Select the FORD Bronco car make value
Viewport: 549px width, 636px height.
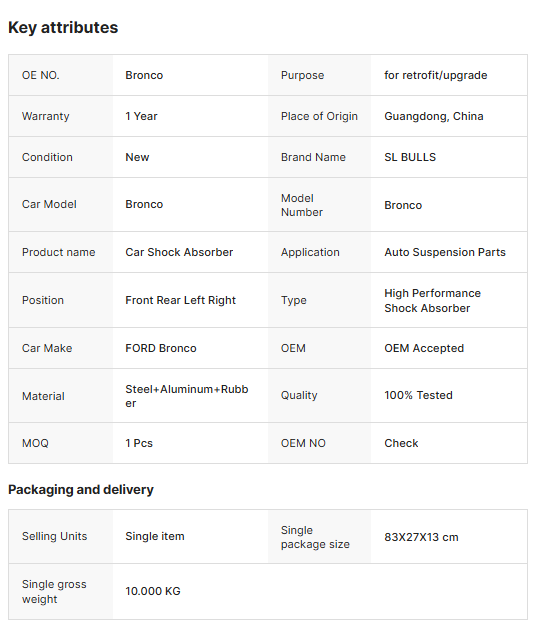tap(161, 348)
